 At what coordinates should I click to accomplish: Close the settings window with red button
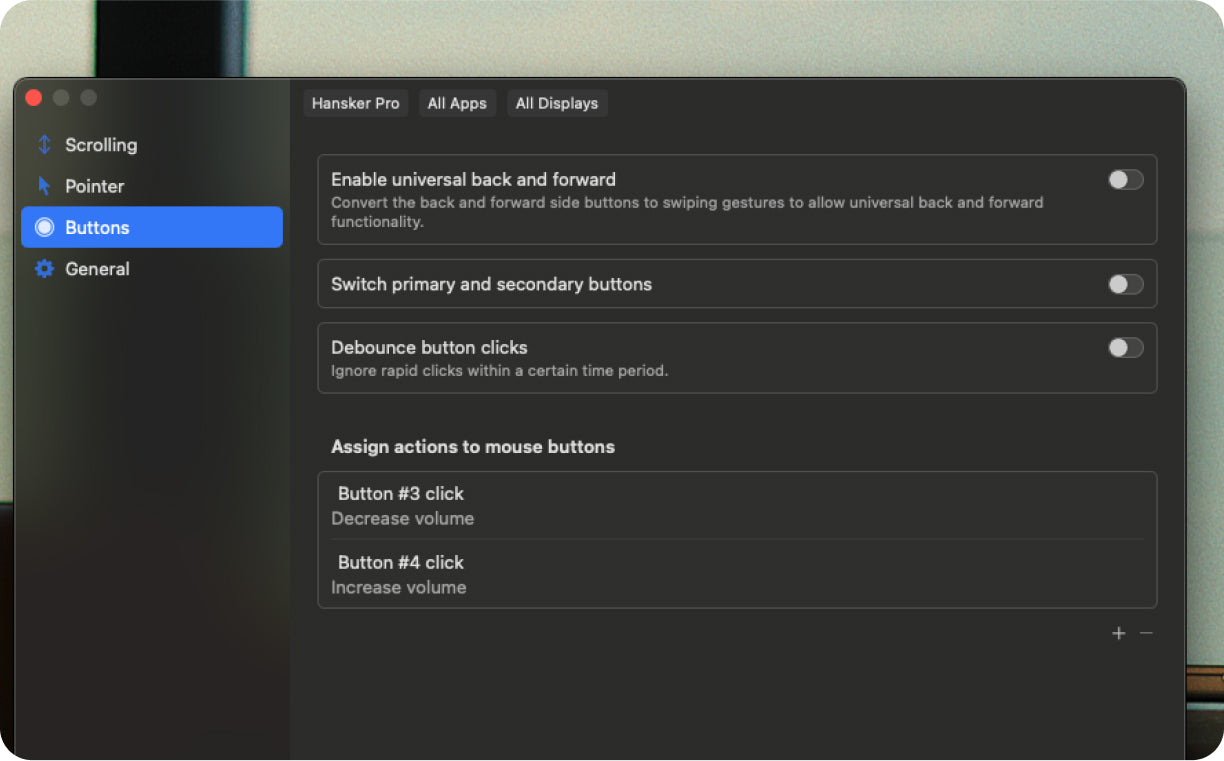tap(33, 97)
